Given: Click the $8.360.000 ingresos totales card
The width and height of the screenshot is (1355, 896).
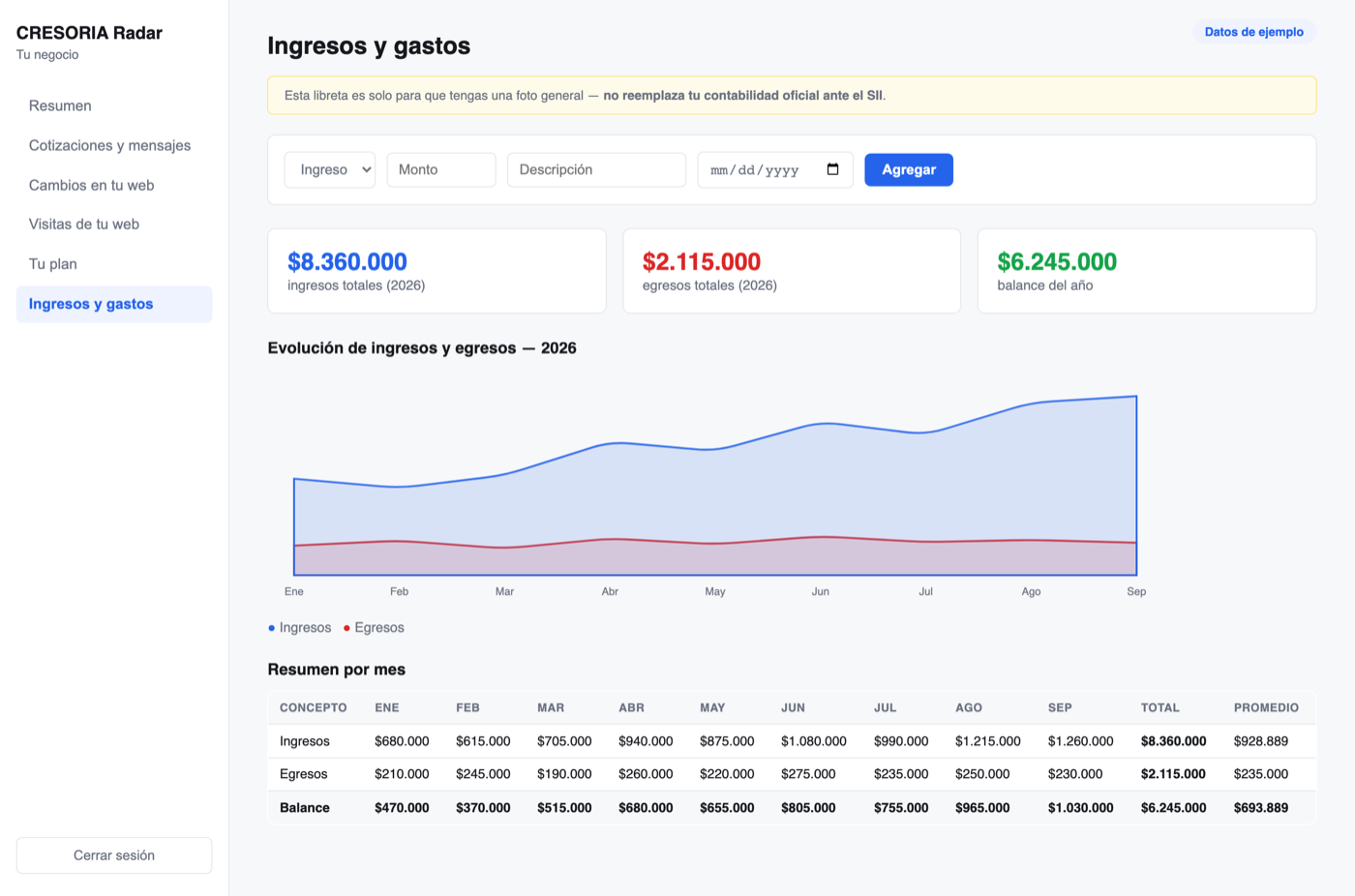Looking at the screenshot, I should tap(437, 271).
